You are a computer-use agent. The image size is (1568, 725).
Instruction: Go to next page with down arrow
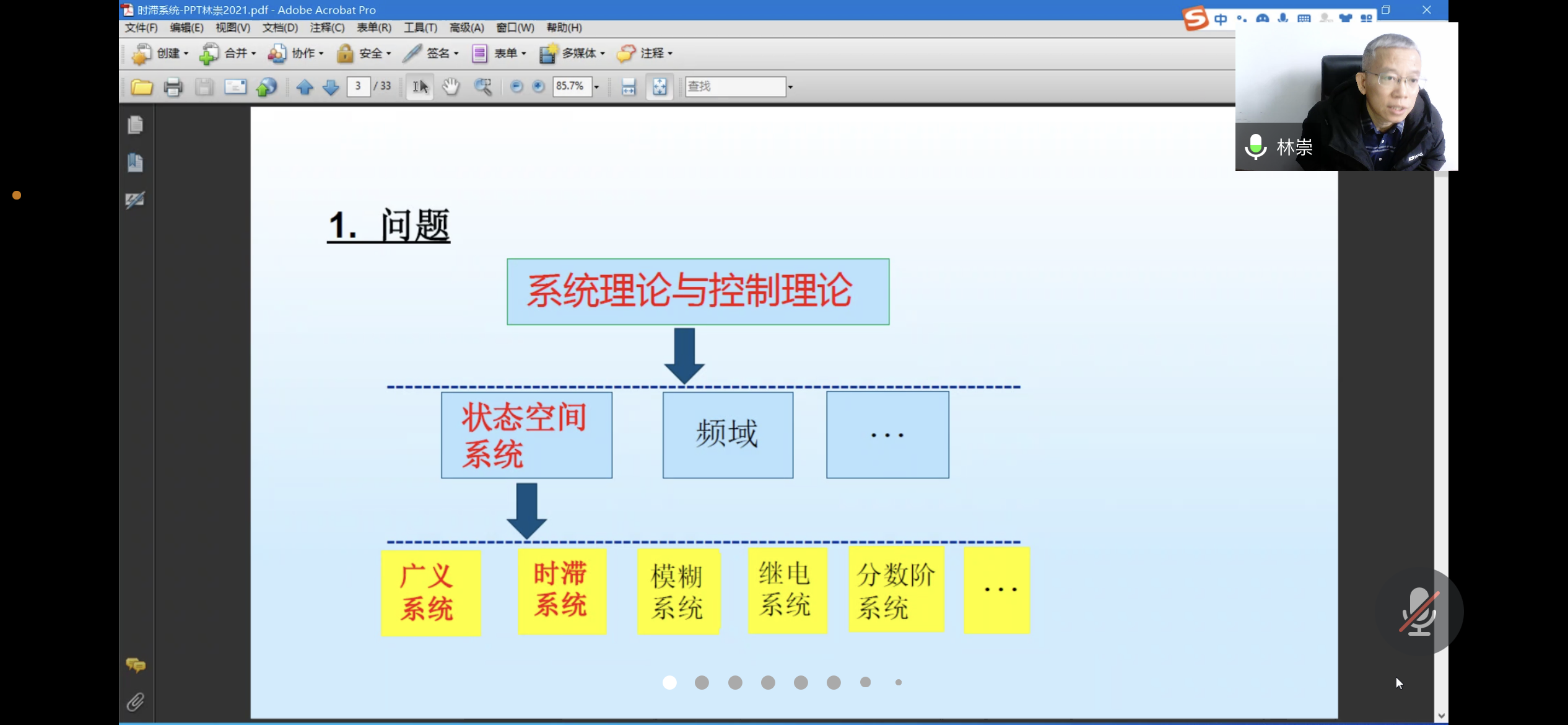point(331,87)
